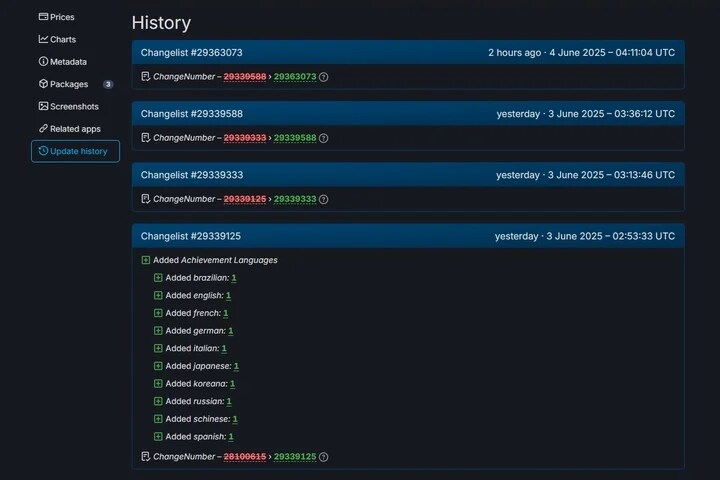Click the Related apps link icon

[43, 129]
